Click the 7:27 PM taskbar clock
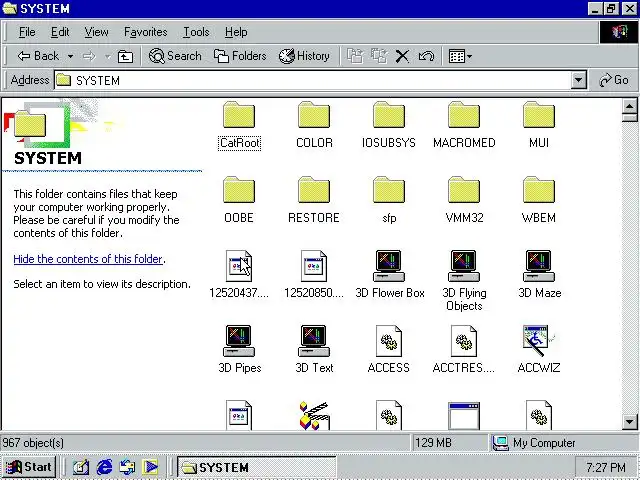The image size is (640, 480). pyautogui.click(x=606, y=467)
